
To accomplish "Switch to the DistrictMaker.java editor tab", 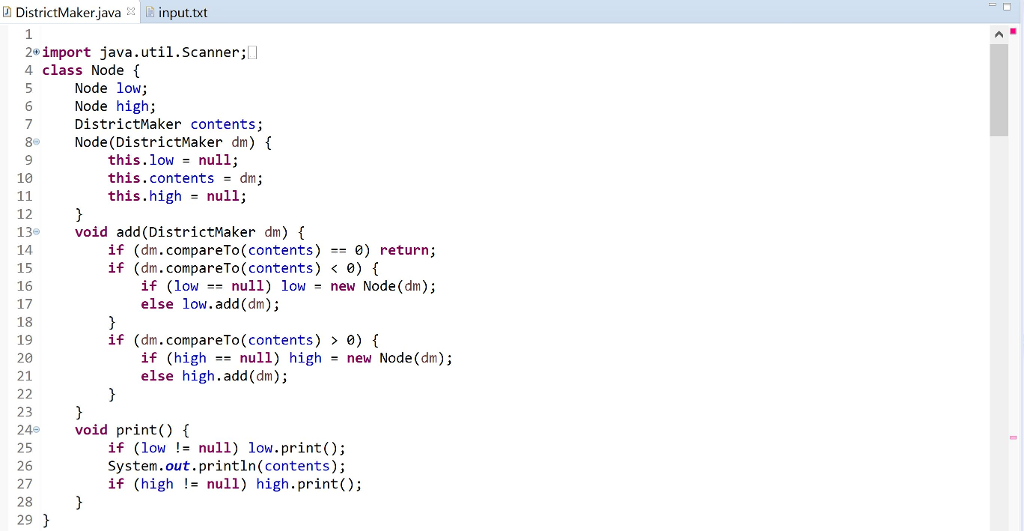I will tap(68, 12).
